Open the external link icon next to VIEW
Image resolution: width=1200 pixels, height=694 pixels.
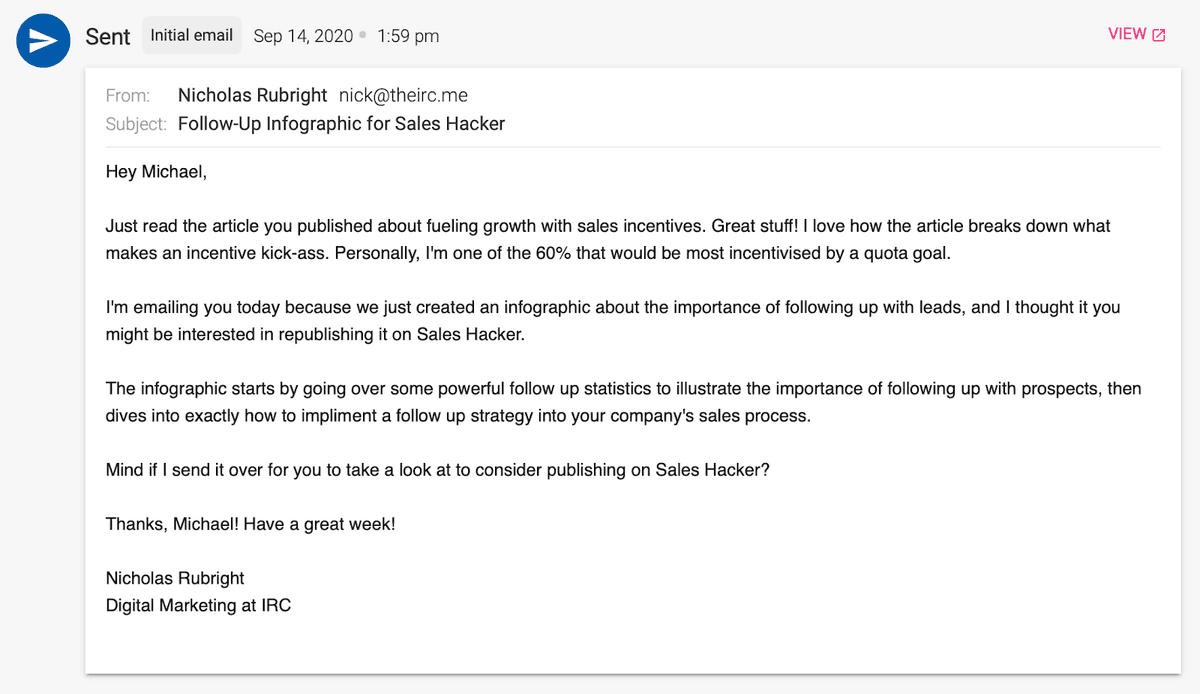(x=1159, y=35)
